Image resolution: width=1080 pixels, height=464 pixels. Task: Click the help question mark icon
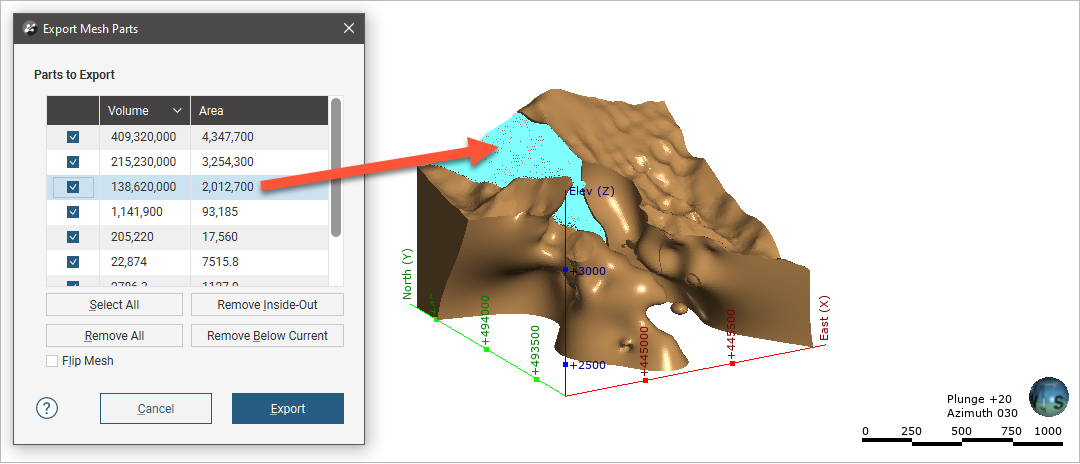click(x=47, y=408)
